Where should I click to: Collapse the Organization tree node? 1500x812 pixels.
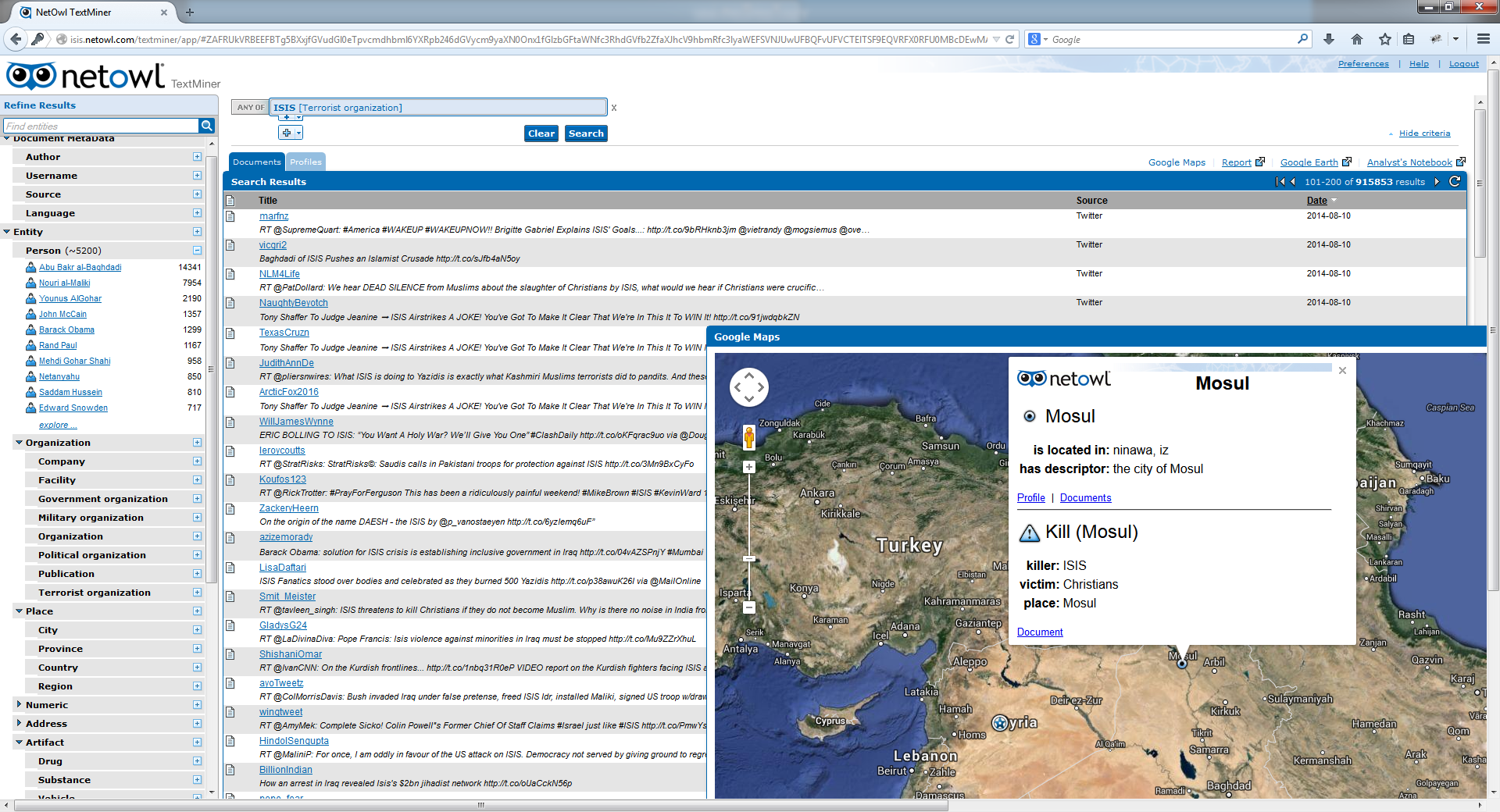(19, 443)
